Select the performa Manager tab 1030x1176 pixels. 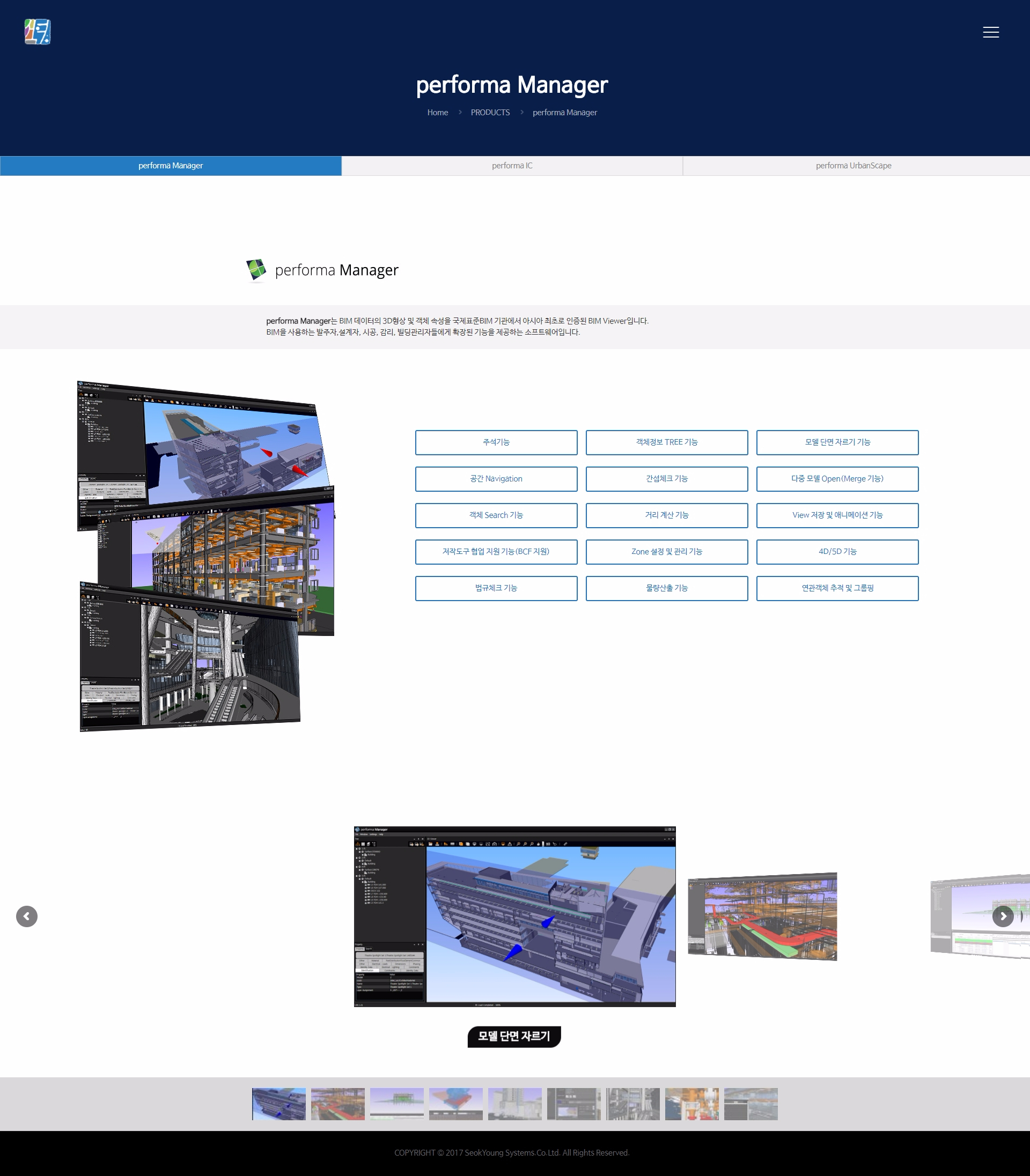click(171, 166)
